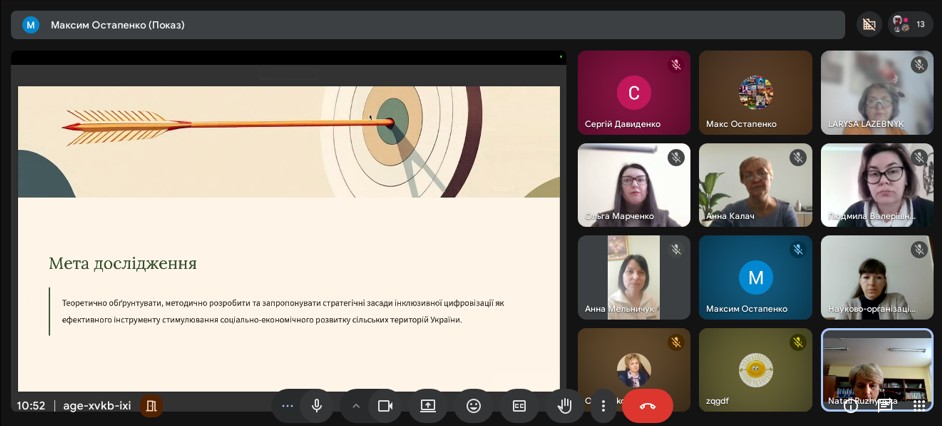942x426 pixels.
Task: Expand the horizontal ellipsis toolbar menu
Action: (288, 406)
